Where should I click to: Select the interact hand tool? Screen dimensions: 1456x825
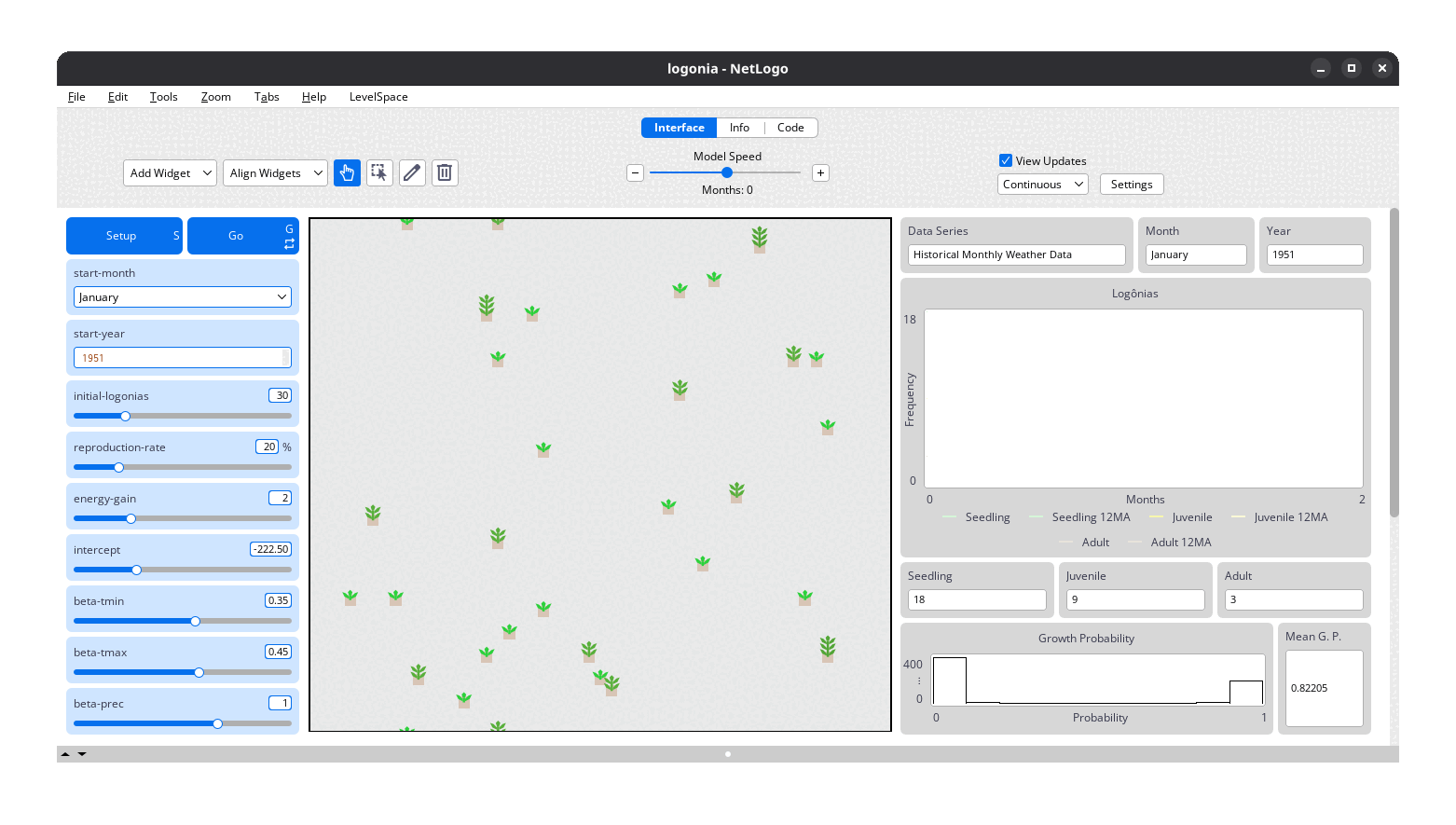pos(347,172)
